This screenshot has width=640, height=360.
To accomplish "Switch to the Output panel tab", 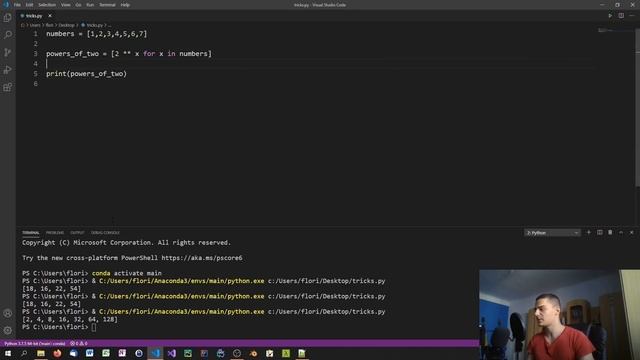I will [77, 233].
